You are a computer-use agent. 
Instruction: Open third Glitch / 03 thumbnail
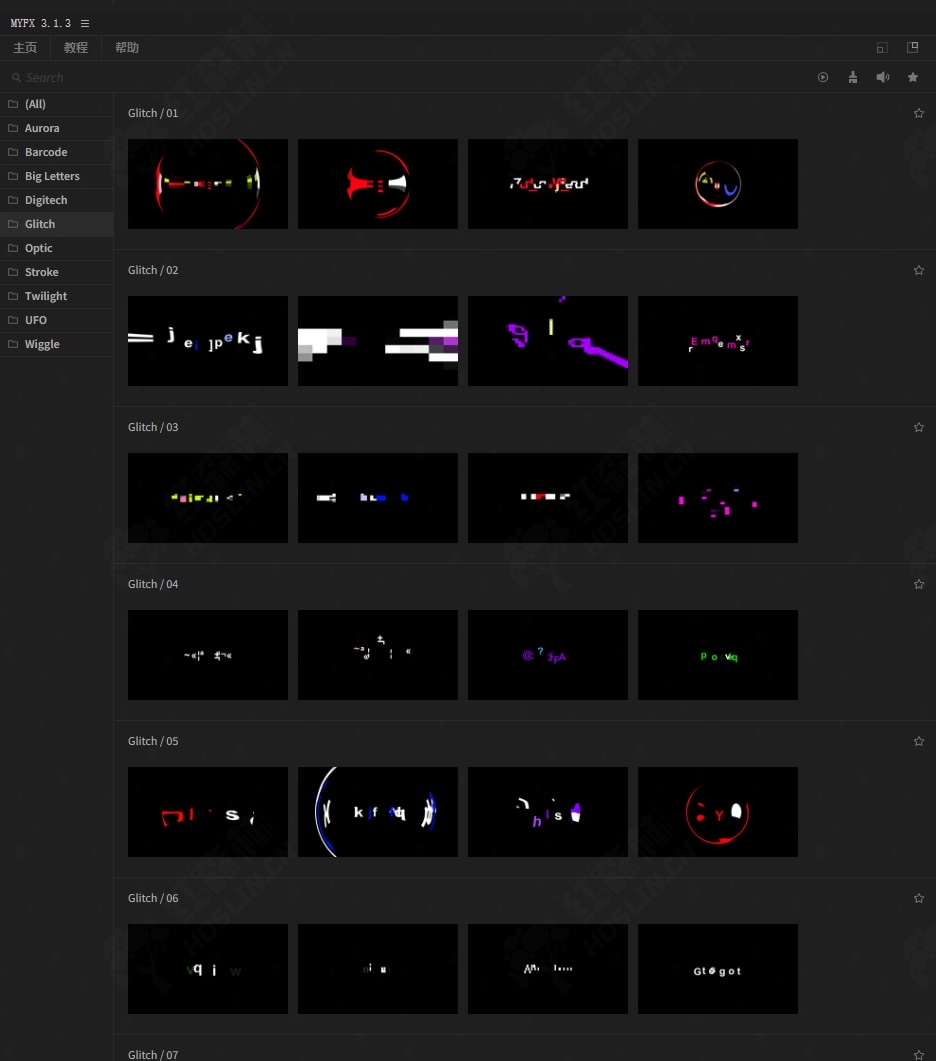(x=548, y=498)
